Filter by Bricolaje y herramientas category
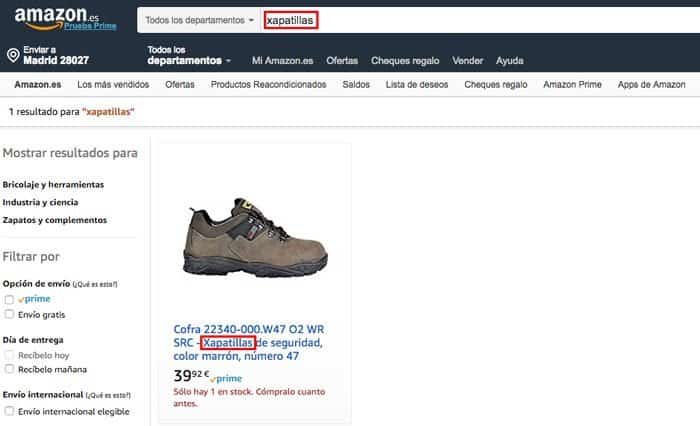700x426 pixels. [x=53, y=184]
